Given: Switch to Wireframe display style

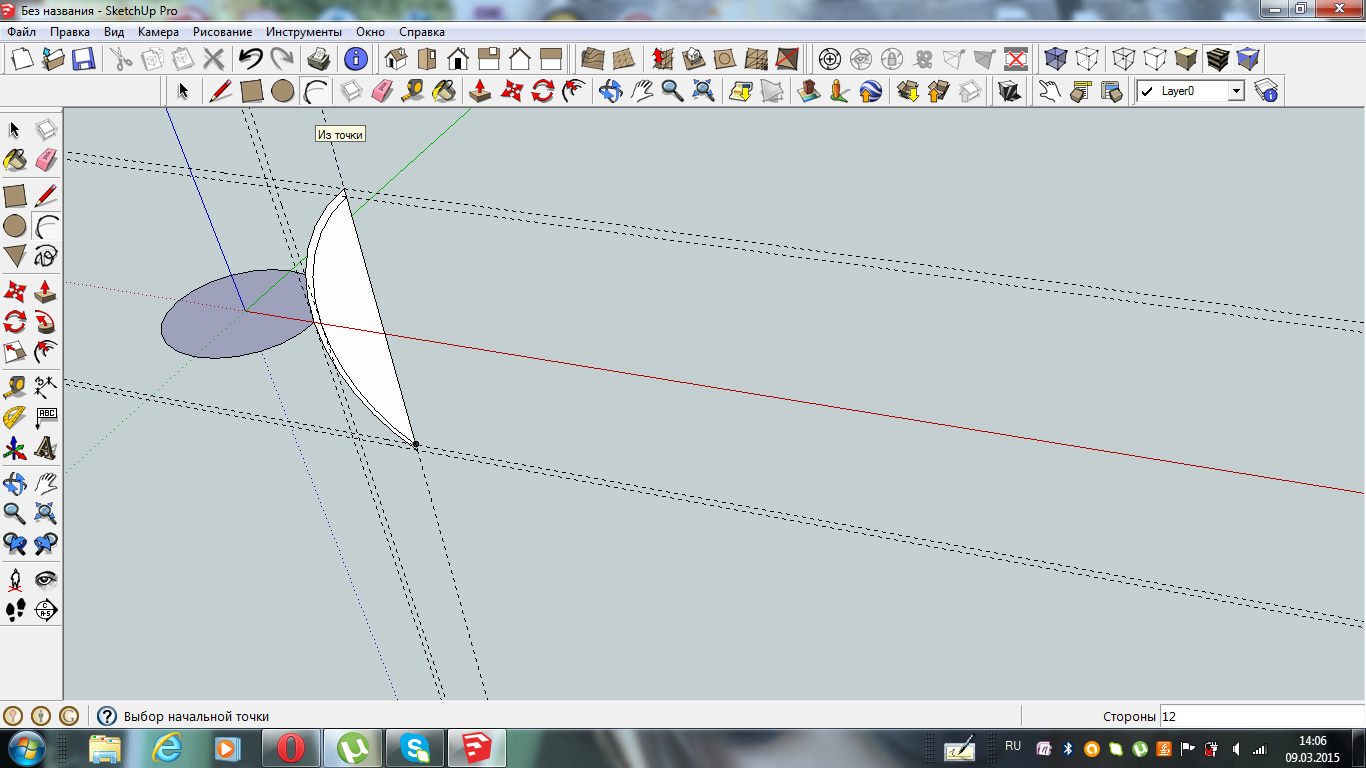Looking at the screenshot, I should pos(1124,58).
